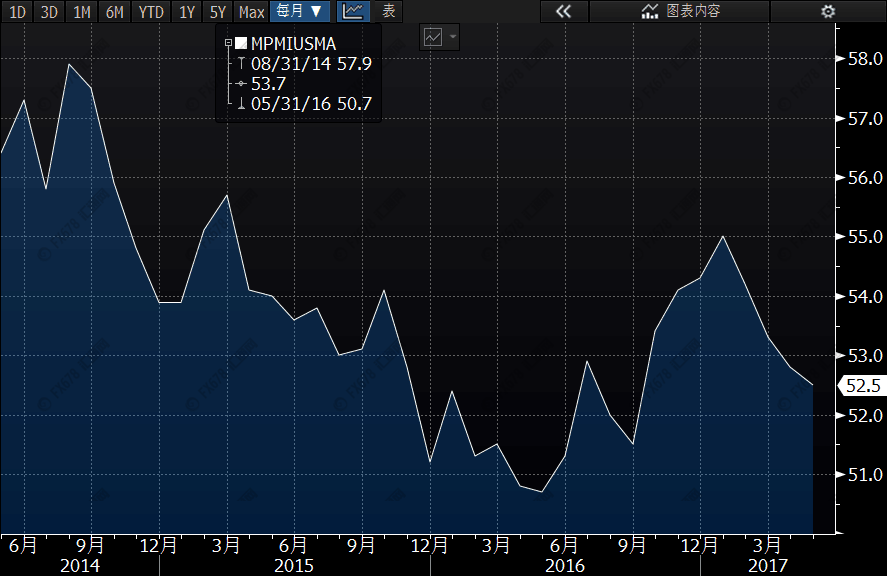This screenshot has width=887, height=576.
Task: Expand the chart type dropdown arrow
Action: click(x=454, y=37)
